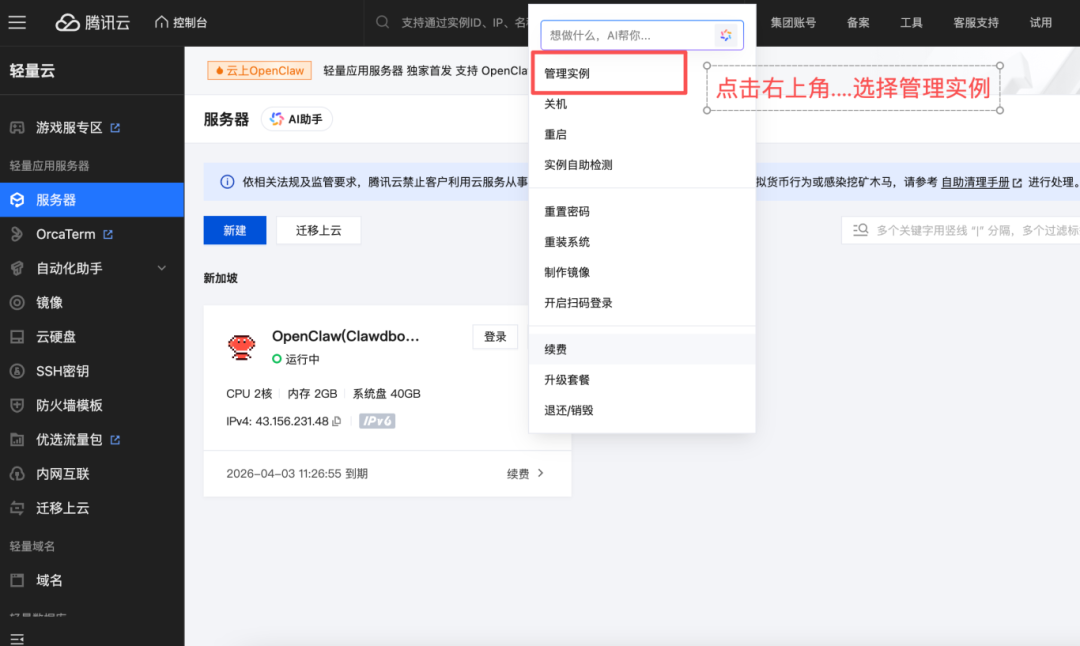Click the 内网互联 network icon
The height and width of the screenshot is (646, 1080).
17,474
